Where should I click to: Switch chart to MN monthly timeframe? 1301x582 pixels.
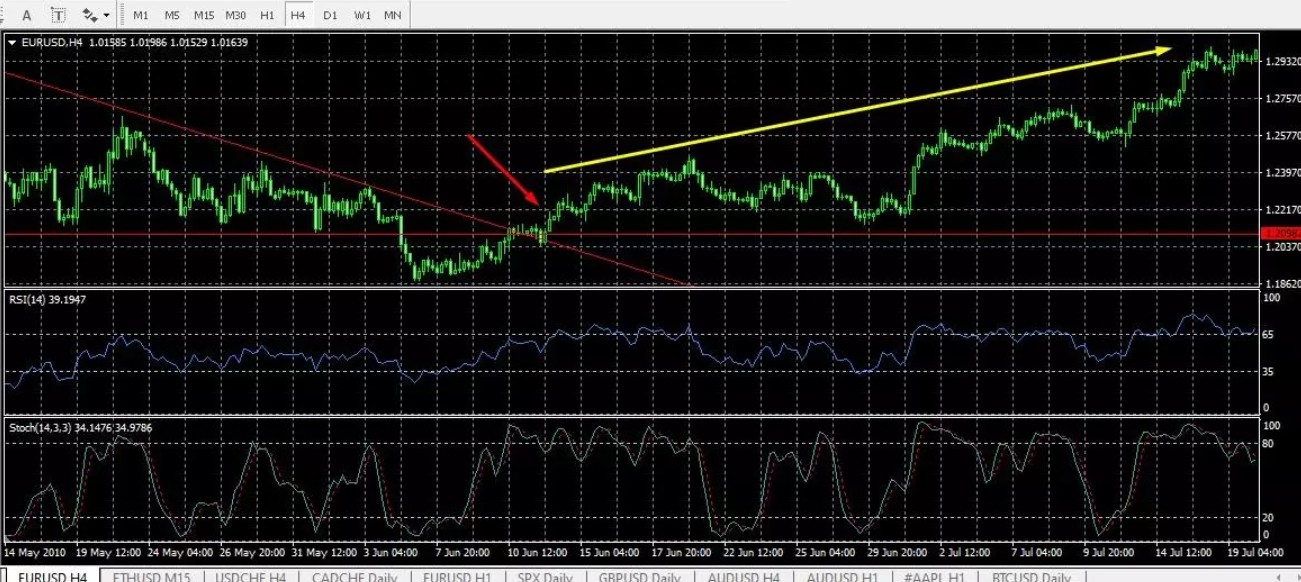pos(393,15)
